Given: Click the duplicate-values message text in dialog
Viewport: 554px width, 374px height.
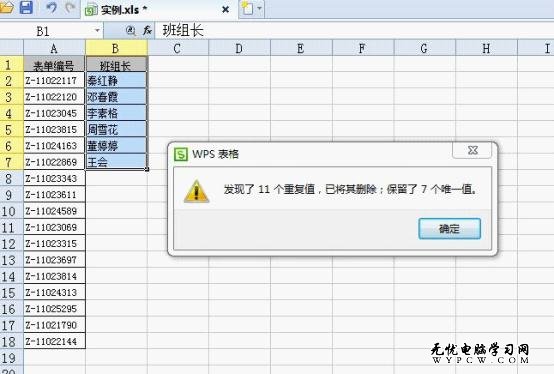Looking at the screenshot, I should (x=350, y=190).
